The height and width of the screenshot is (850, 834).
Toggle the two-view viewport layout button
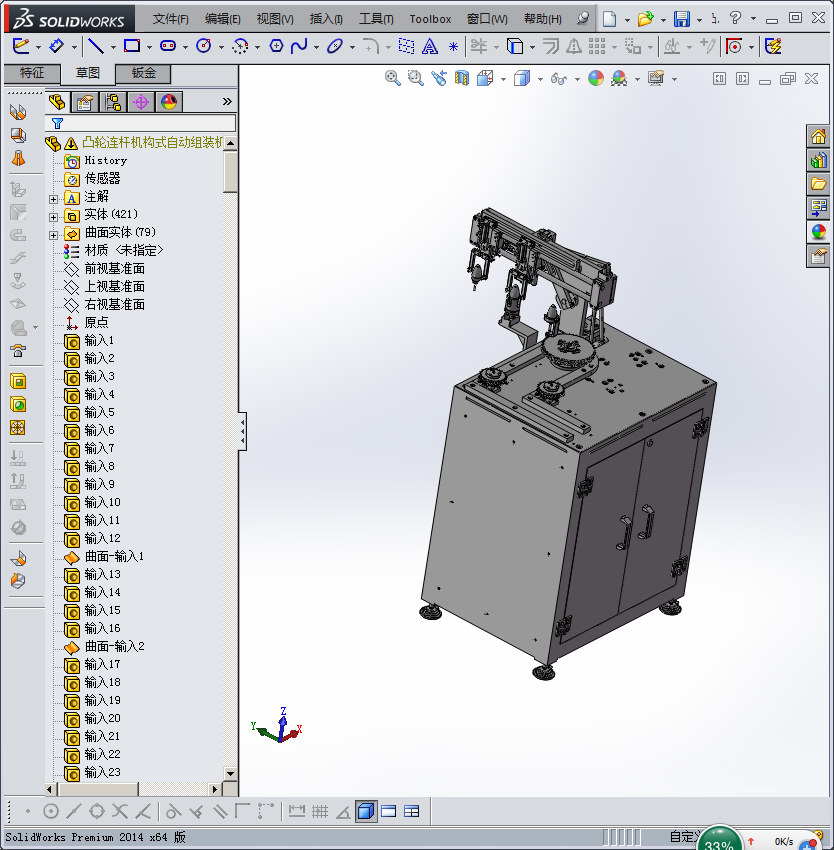pos(389,812)
